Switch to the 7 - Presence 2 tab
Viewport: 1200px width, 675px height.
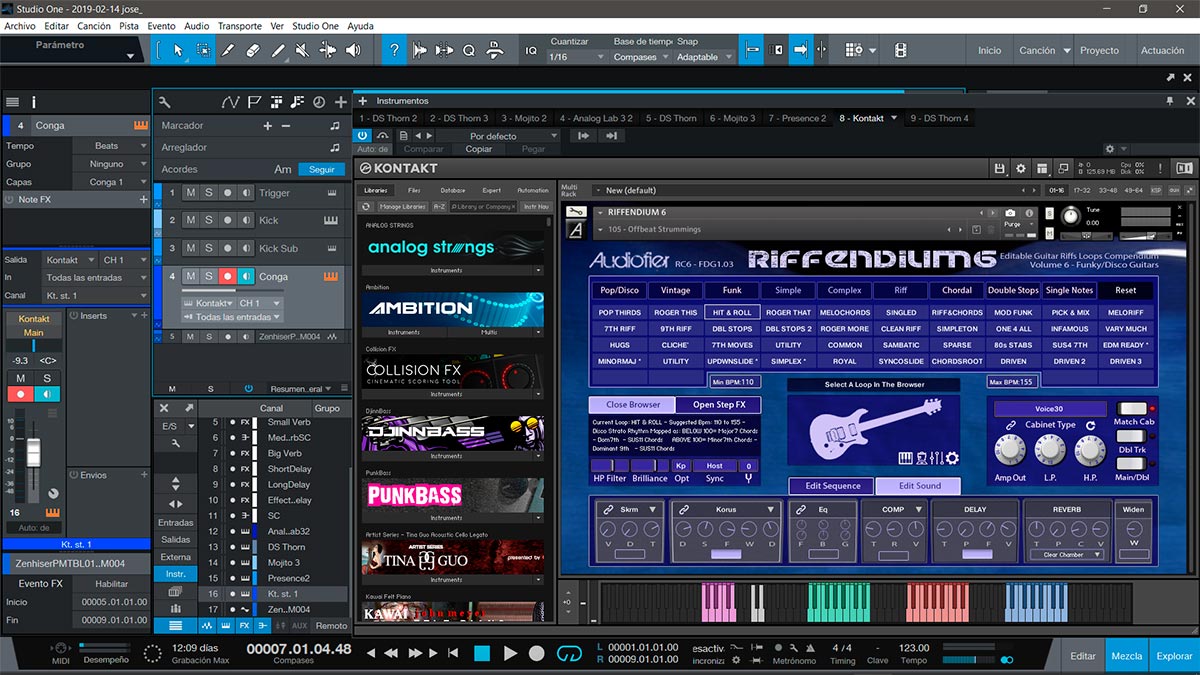point(797,118)
